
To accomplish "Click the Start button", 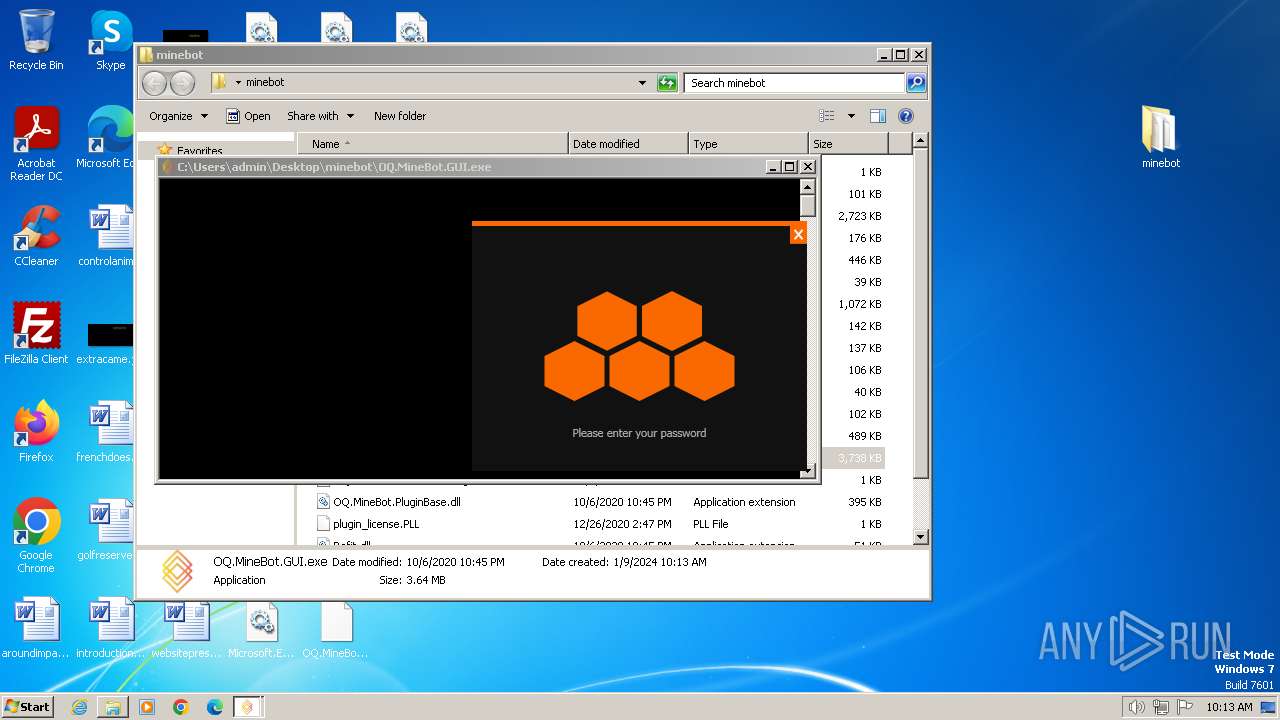I will 27,706.
